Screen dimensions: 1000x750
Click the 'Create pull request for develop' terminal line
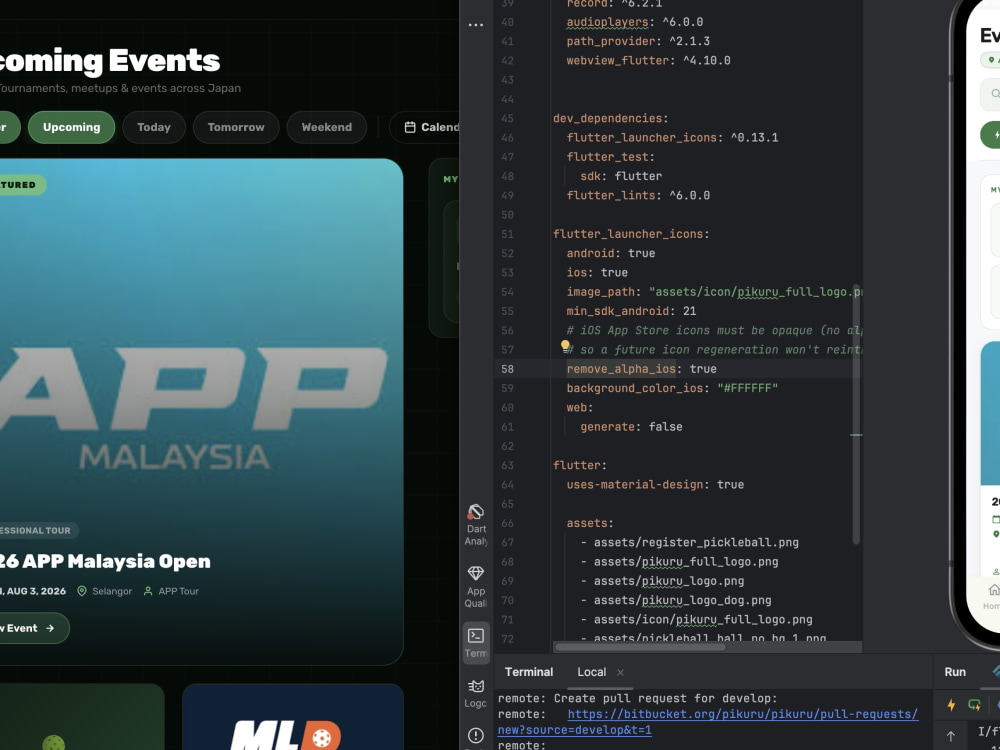[x=638, y=698]
